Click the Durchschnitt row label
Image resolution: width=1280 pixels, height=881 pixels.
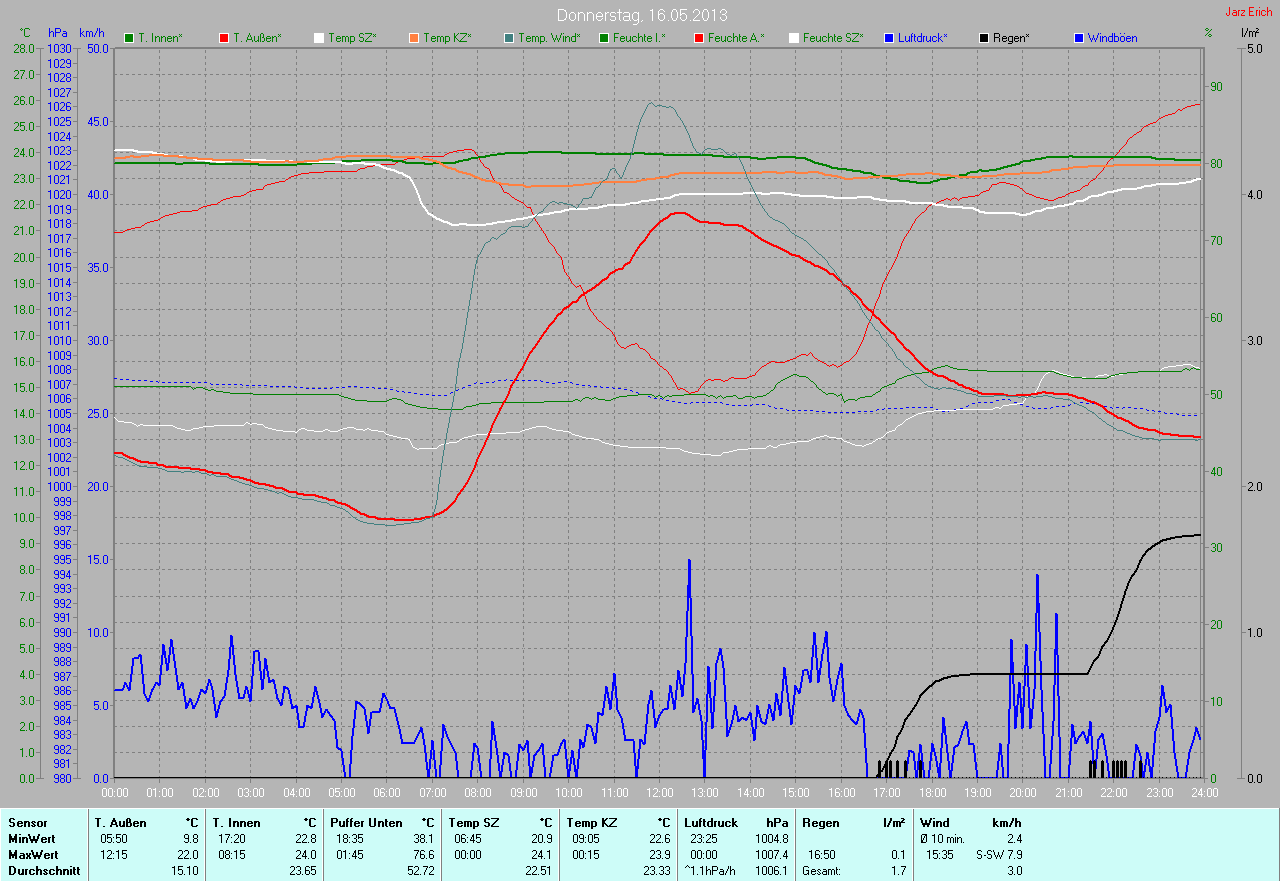point(43,871)
